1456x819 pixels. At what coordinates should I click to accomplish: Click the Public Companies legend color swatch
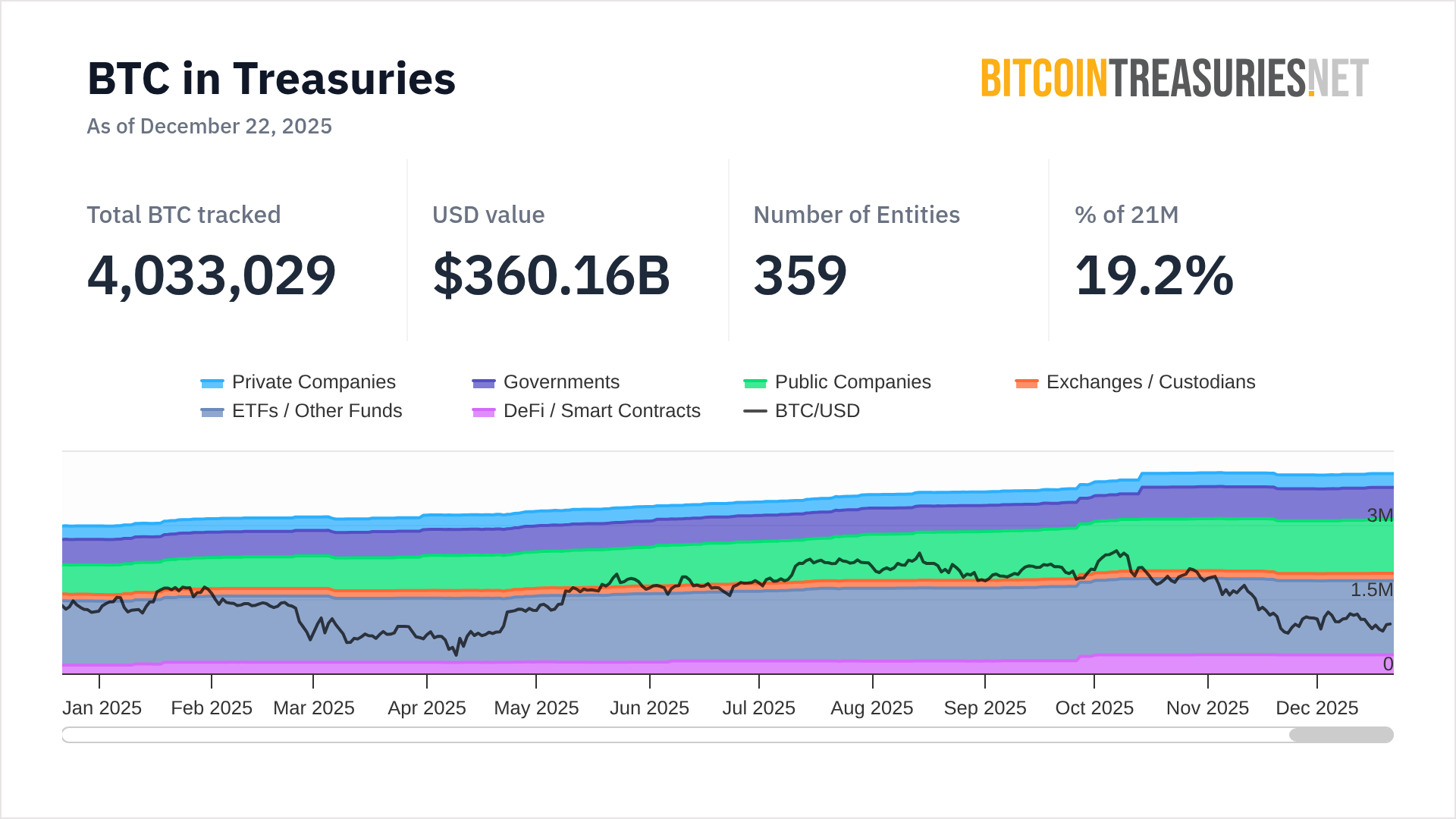click(755, 383)
